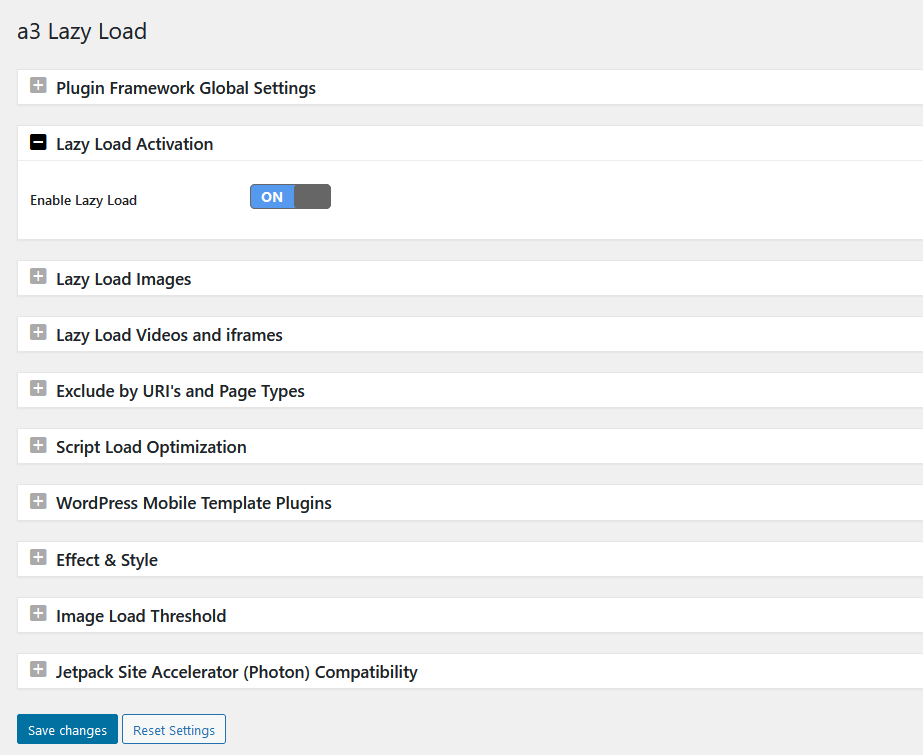Click the Enable Lazy Load label
This screenshot has width=923, height=755.
click(x=84, y=201)
